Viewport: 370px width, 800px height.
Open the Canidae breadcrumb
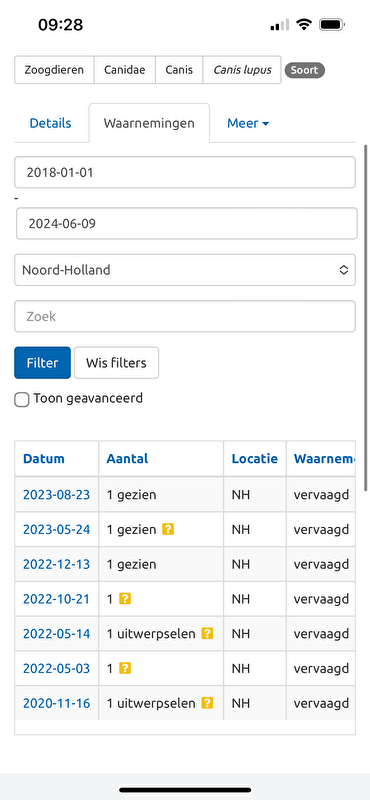pos(125,70)
